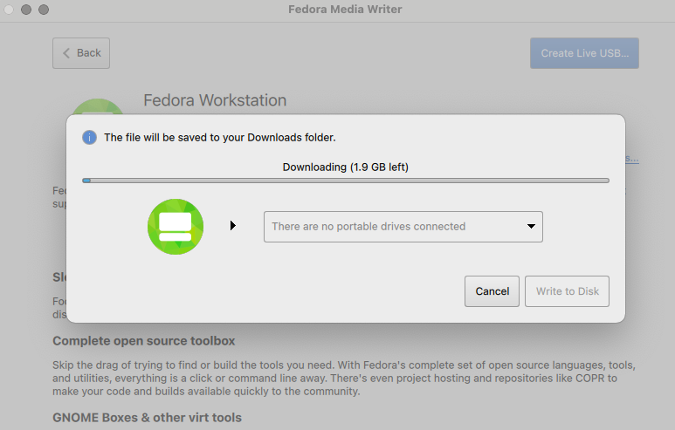Click the Complete open source toolbox heading
Image resolution: width=675 pixels, height=430 pixels.
tap(143, 340)
